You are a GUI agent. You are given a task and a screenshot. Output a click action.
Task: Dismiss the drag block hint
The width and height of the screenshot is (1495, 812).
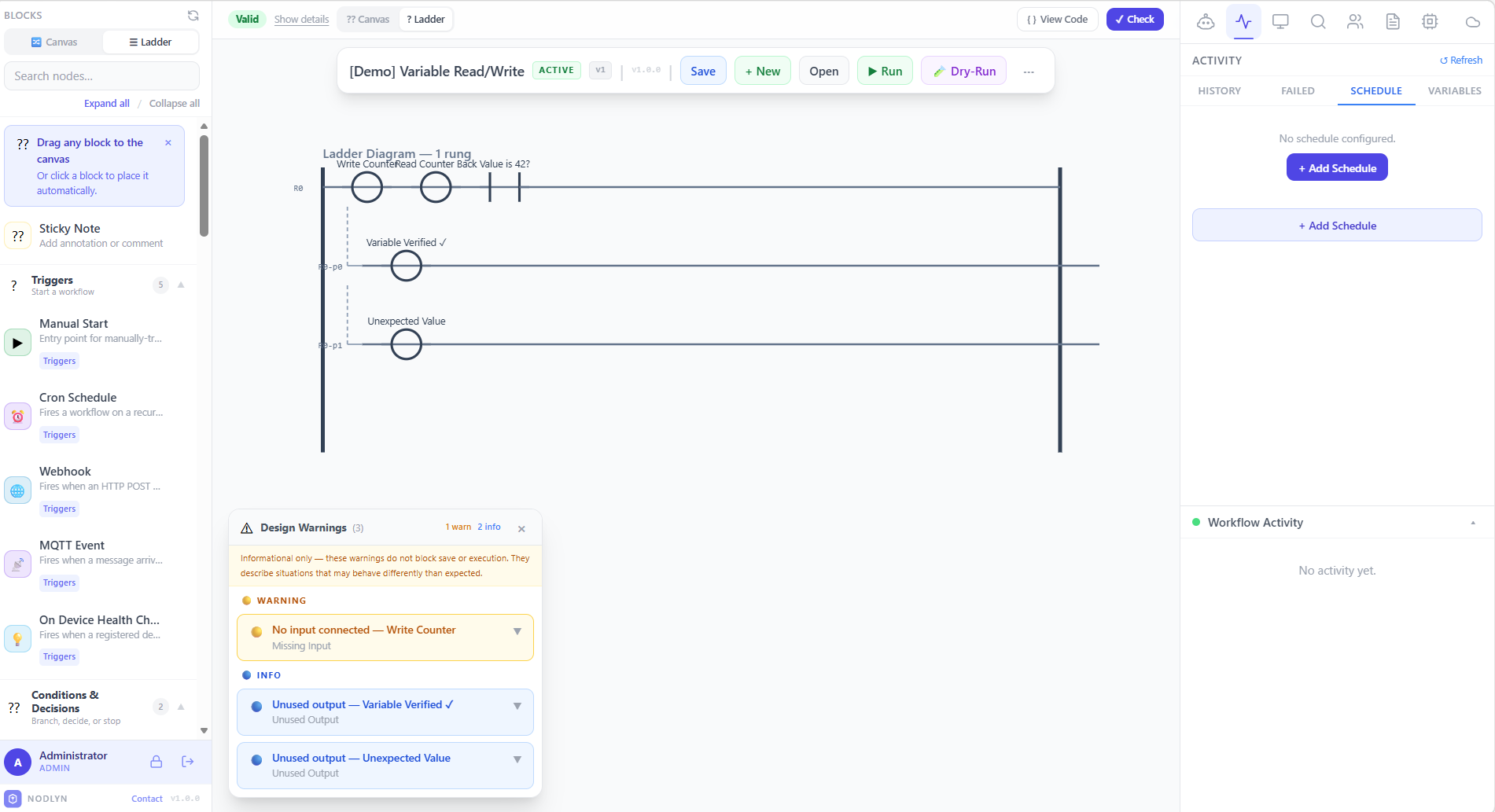click(168, 143)
